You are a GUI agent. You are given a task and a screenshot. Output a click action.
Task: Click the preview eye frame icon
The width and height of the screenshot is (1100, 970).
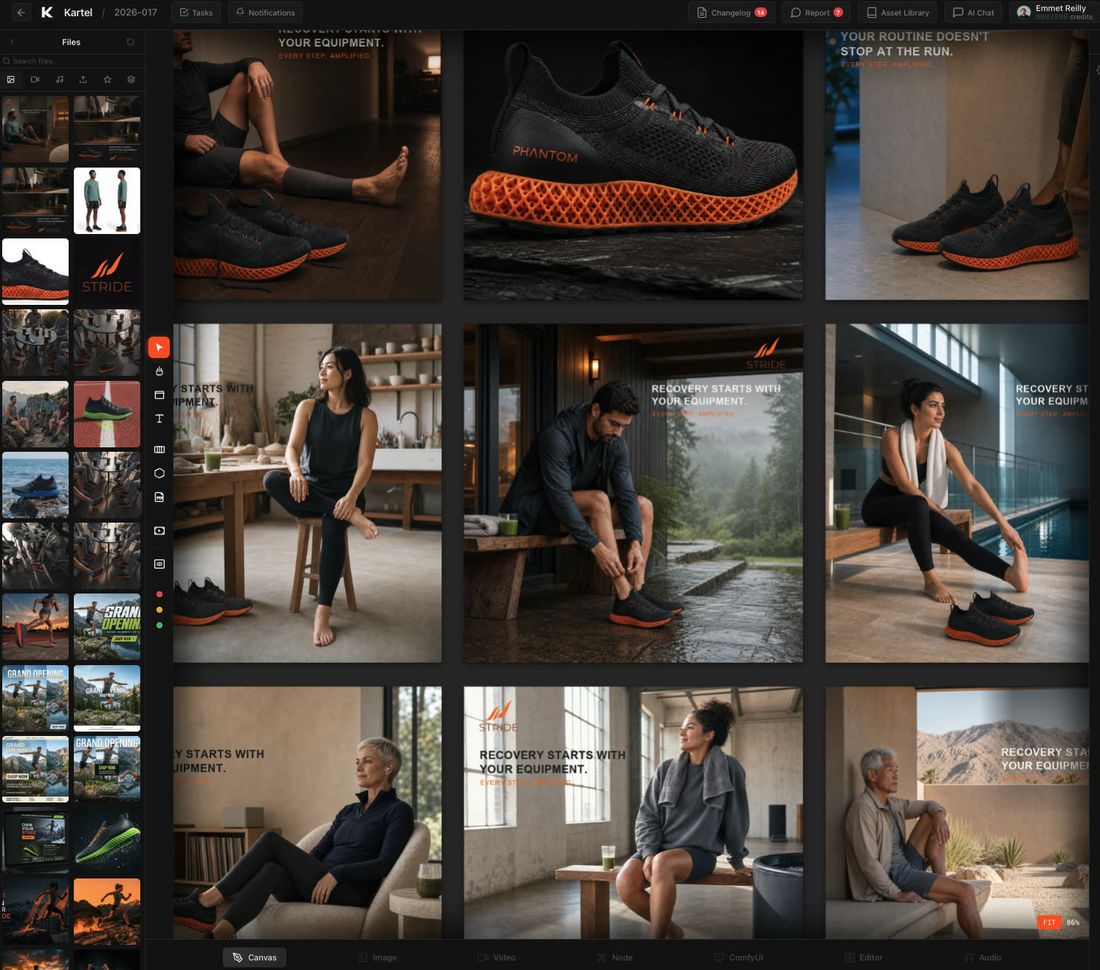159,564
